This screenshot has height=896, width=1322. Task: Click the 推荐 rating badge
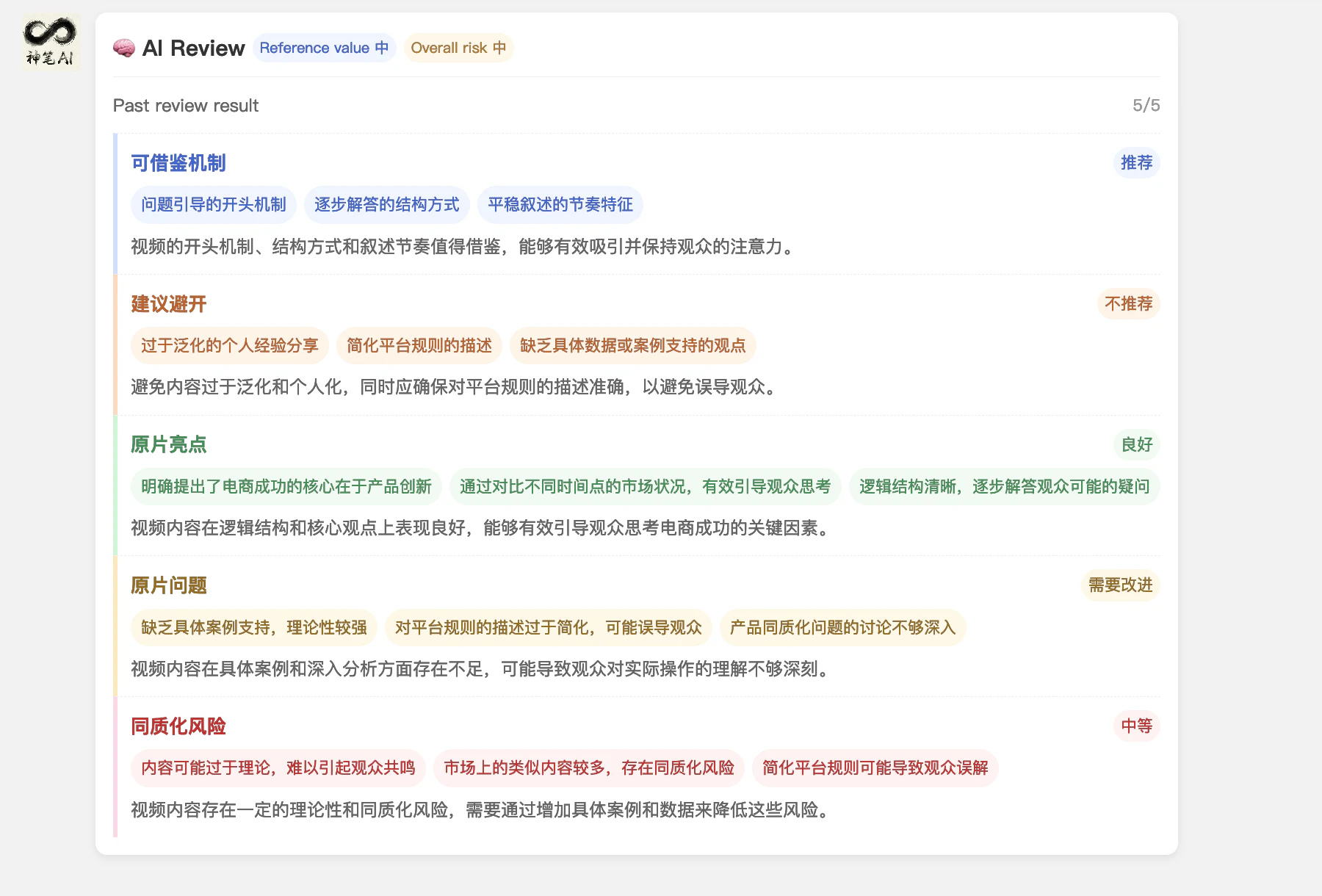click(x=1136, y=162)
